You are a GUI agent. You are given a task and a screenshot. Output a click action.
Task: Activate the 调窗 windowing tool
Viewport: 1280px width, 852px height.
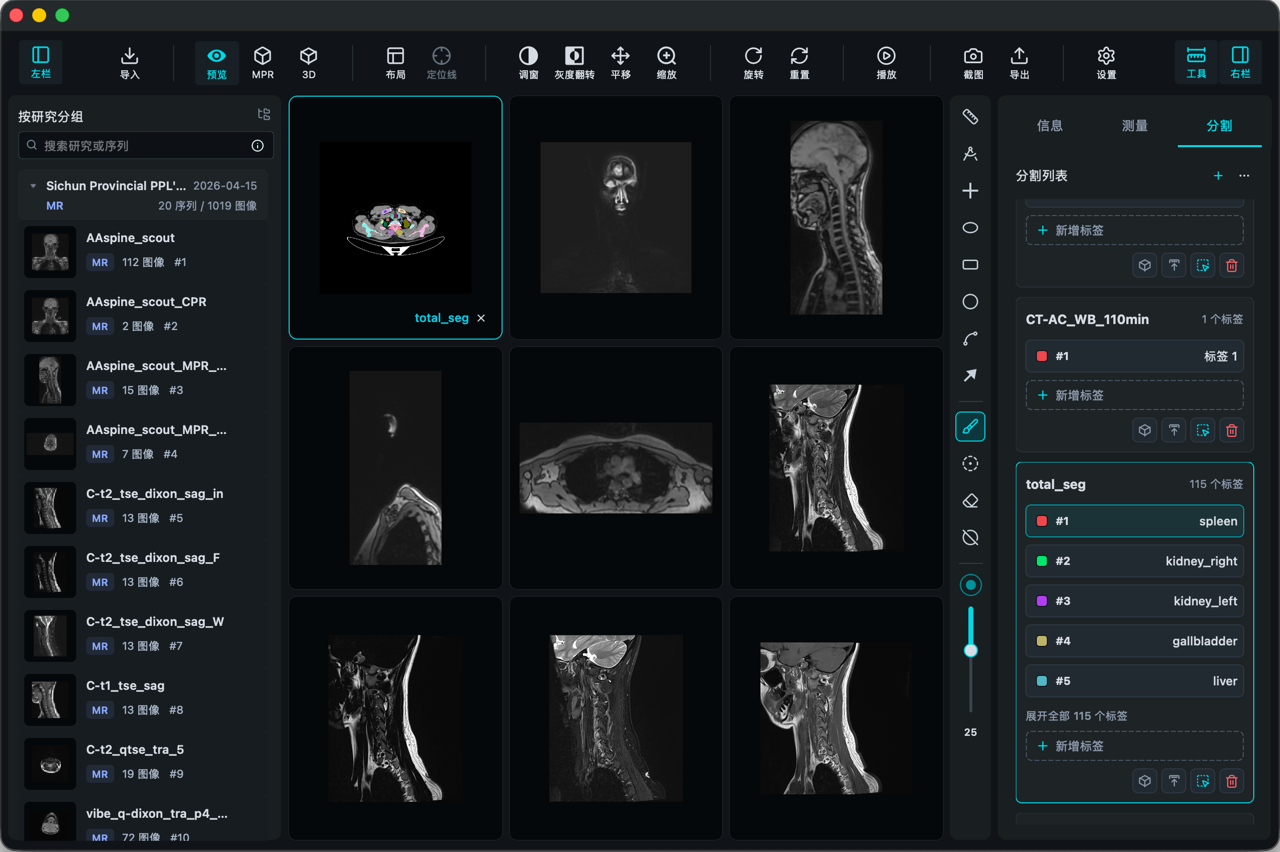click(x=528, y=62)
